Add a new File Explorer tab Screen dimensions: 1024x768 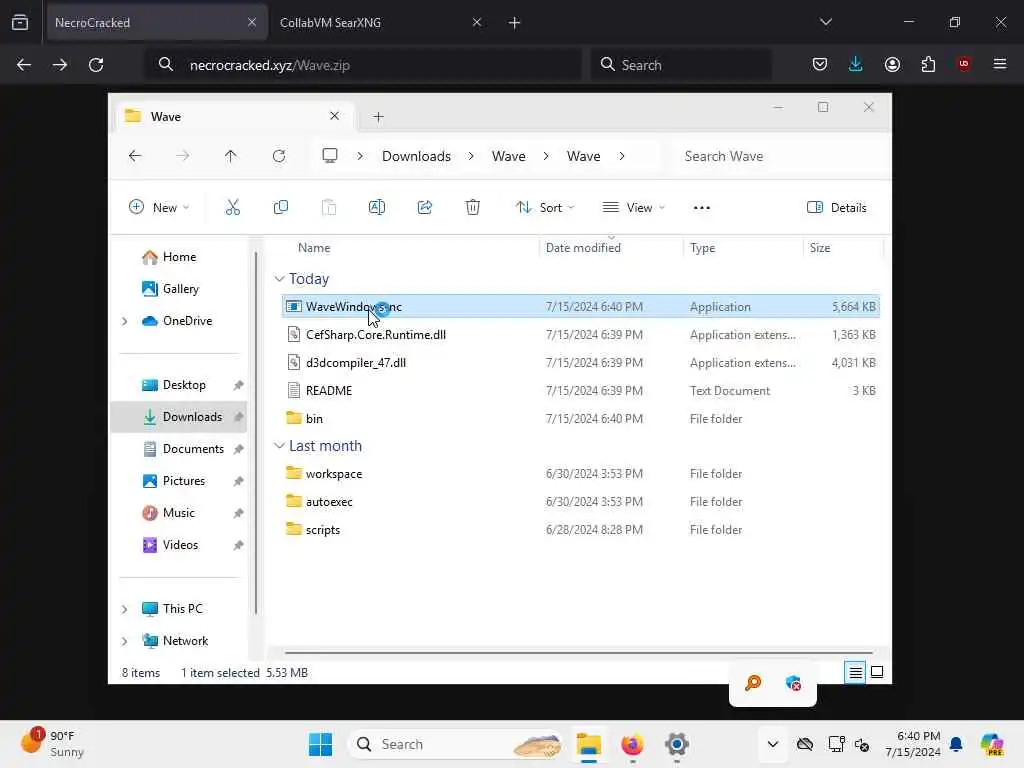tap(378, 117)
